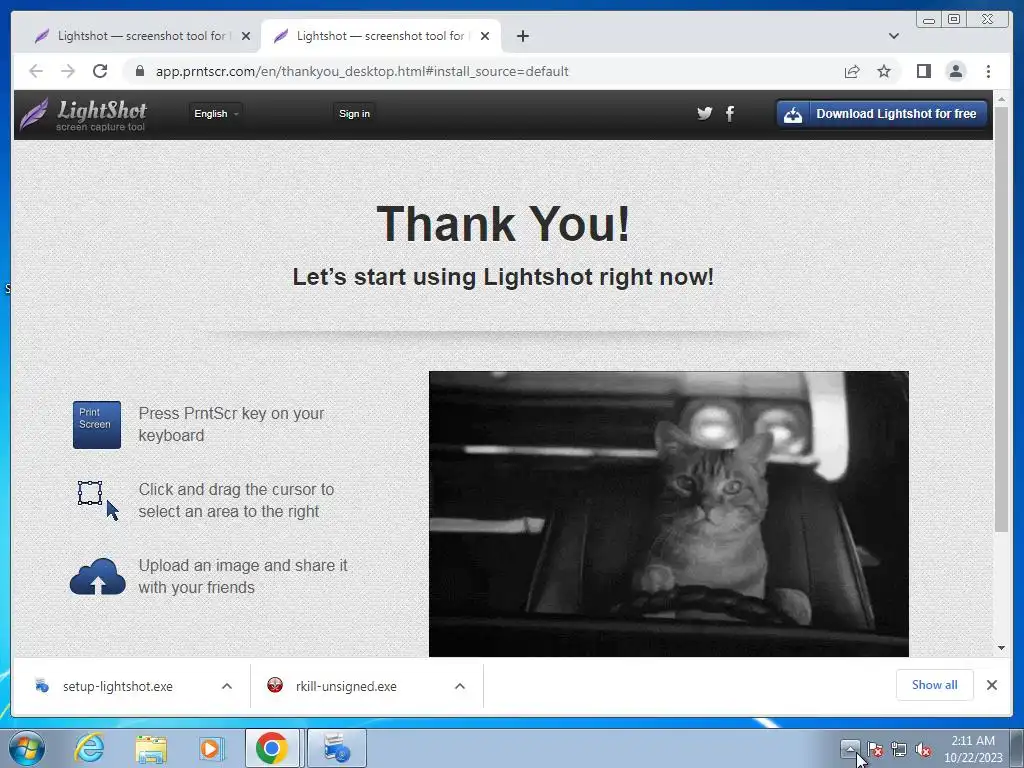Open Windows Media Player from taskbar
This screenshot has width=1024, height=768.
pos(211,748)
